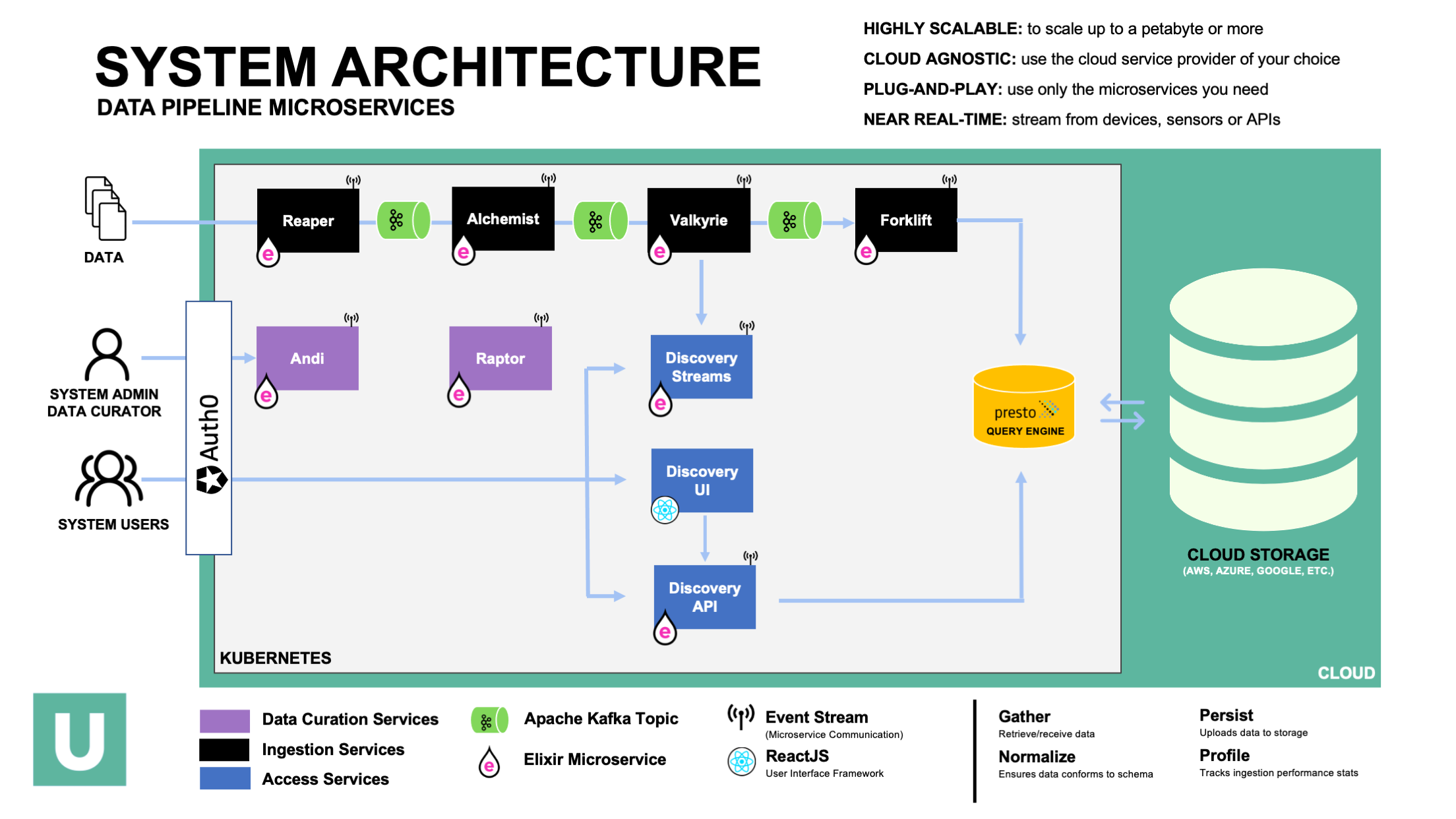
Task: Click the Reaper service box
Action: pos(308,220)
